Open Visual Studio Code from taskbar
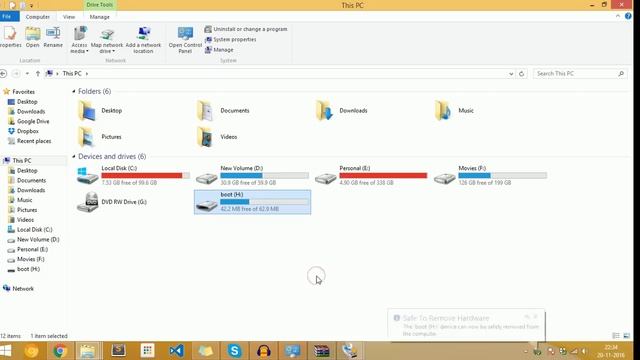 point(176,351)
